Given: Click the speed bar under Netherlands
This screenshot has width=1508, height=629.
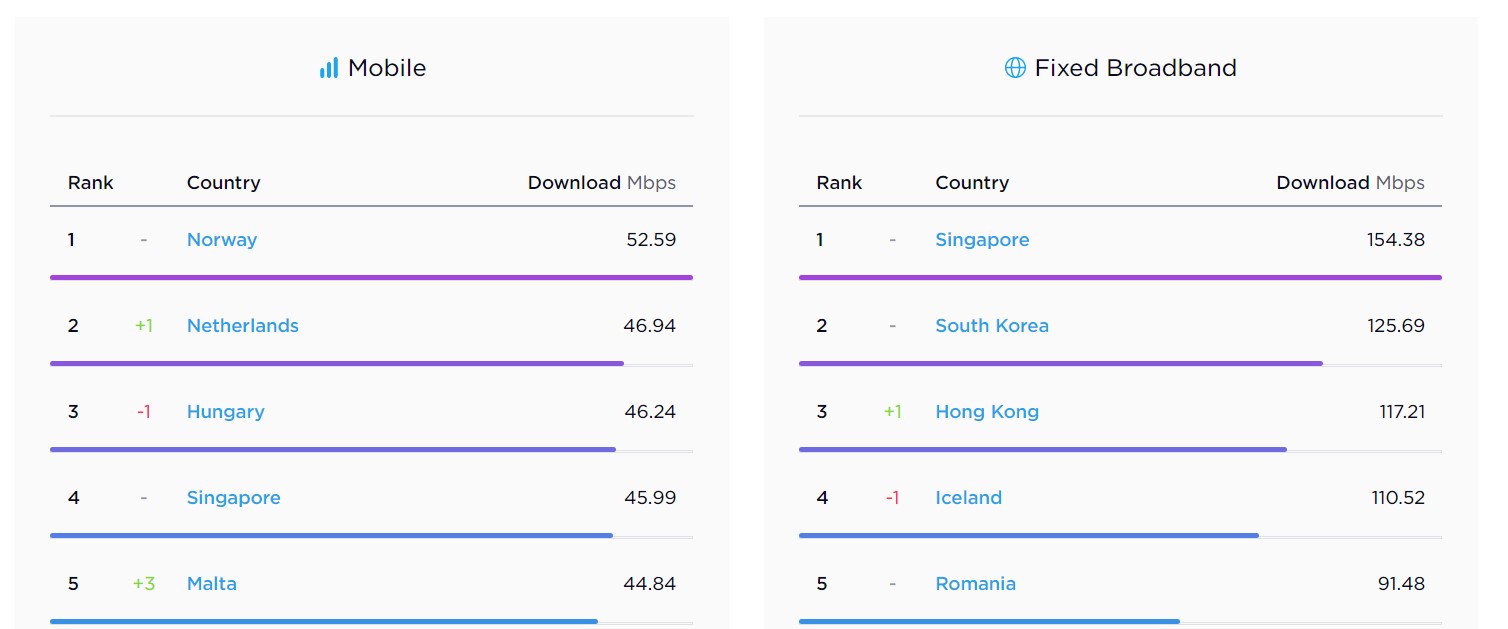Looking at the screenshot, I should (x=337, y=363).
